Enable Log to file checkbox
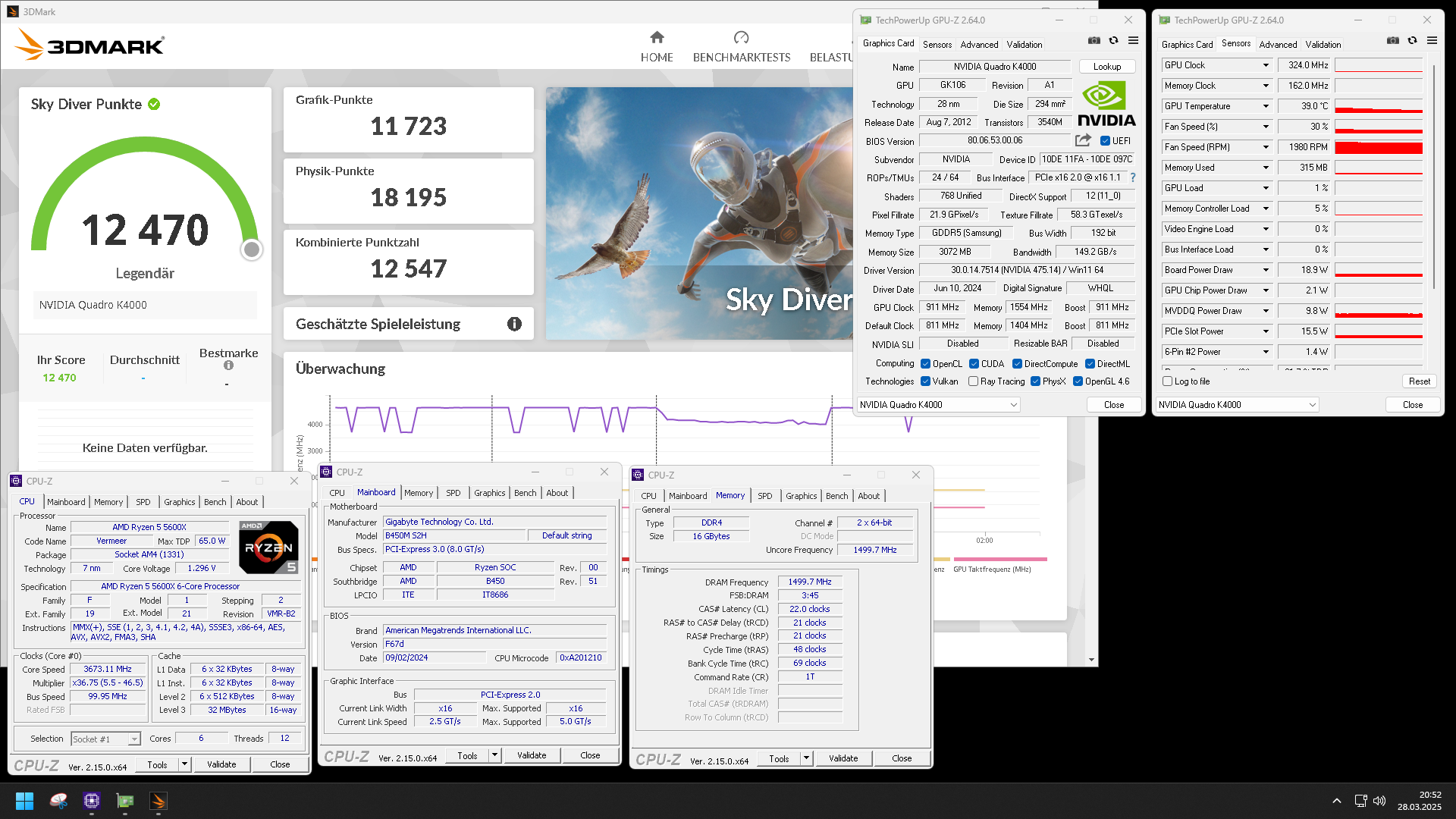1456x819 pixels. (x=1168, y=381)
